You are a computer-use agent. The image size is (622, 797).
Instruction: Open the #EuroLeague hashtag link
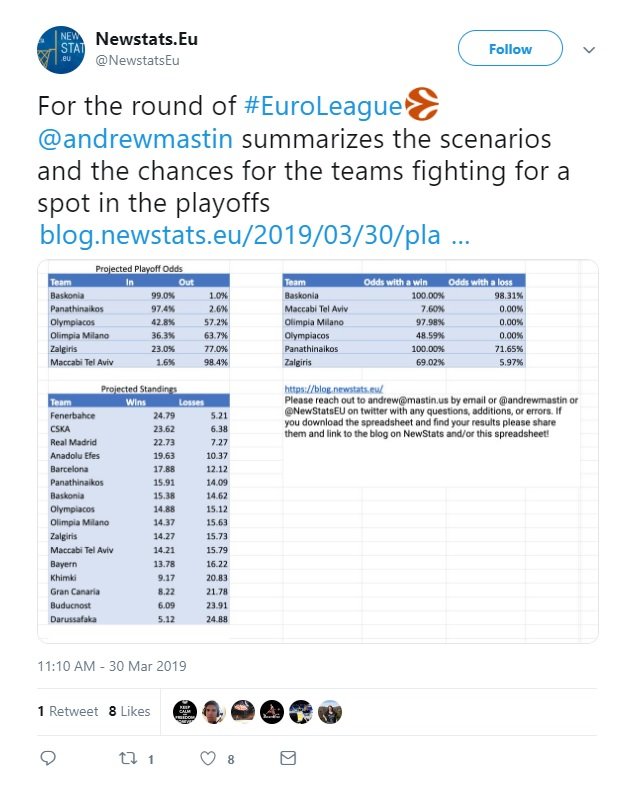[x=323, y=106]
